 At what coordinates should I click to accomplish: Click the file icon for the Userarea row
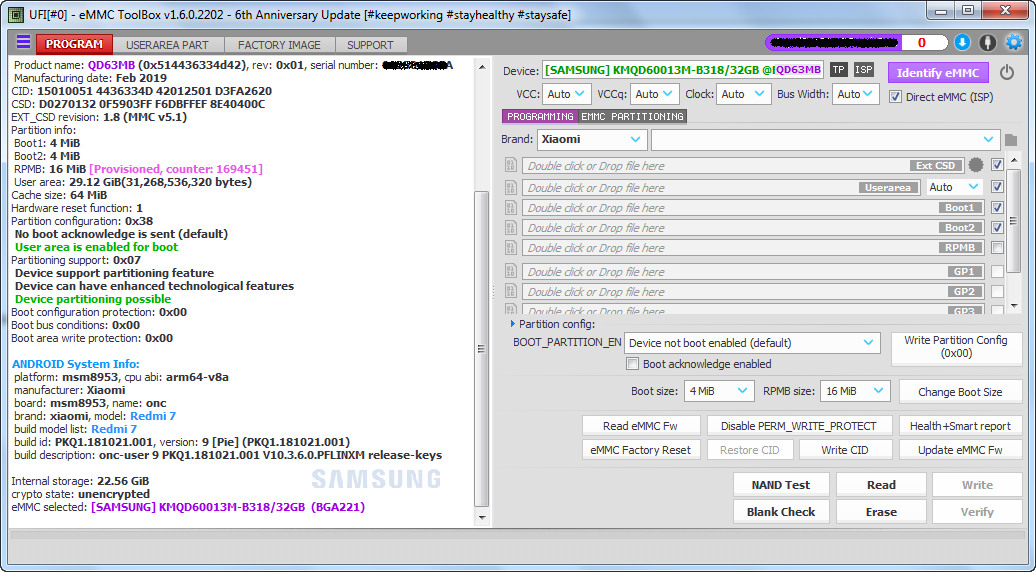pyautogui.click(x=510, y=188)
